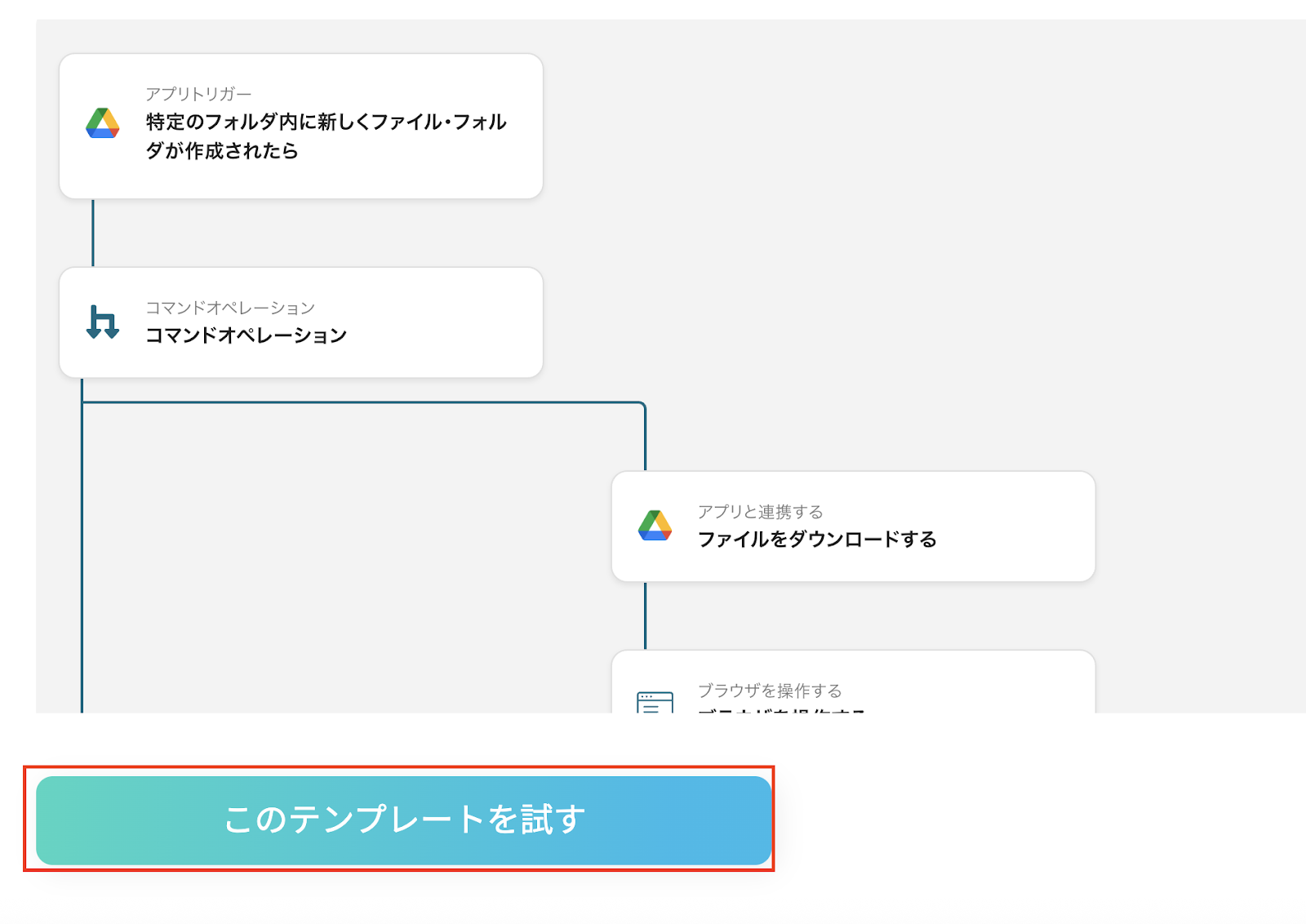Click Google Drive icon beside ファイルをダウンロードする

point(655,526)
